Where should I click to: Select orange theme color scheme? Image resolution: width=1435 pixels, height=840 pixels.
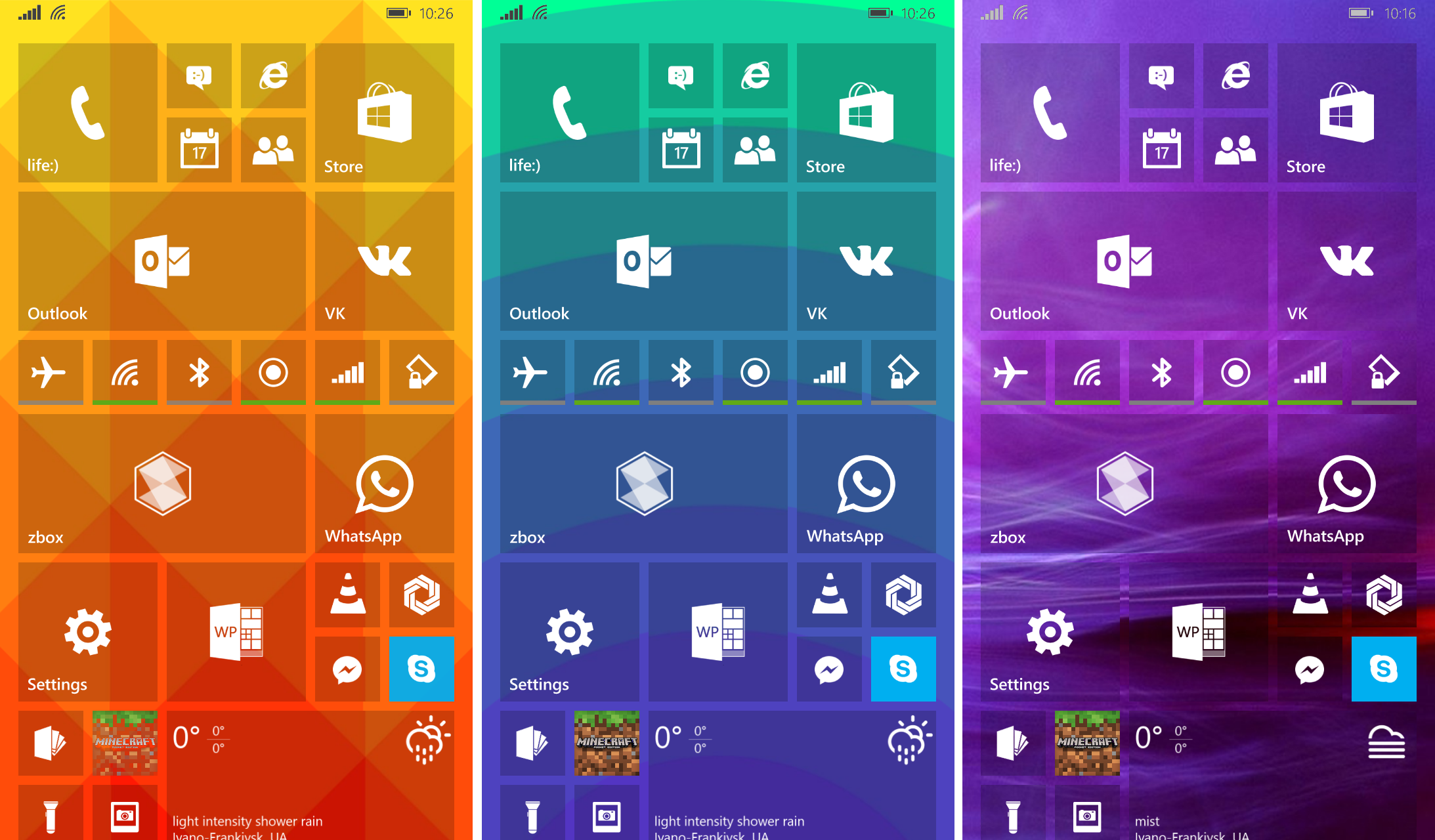240,420
